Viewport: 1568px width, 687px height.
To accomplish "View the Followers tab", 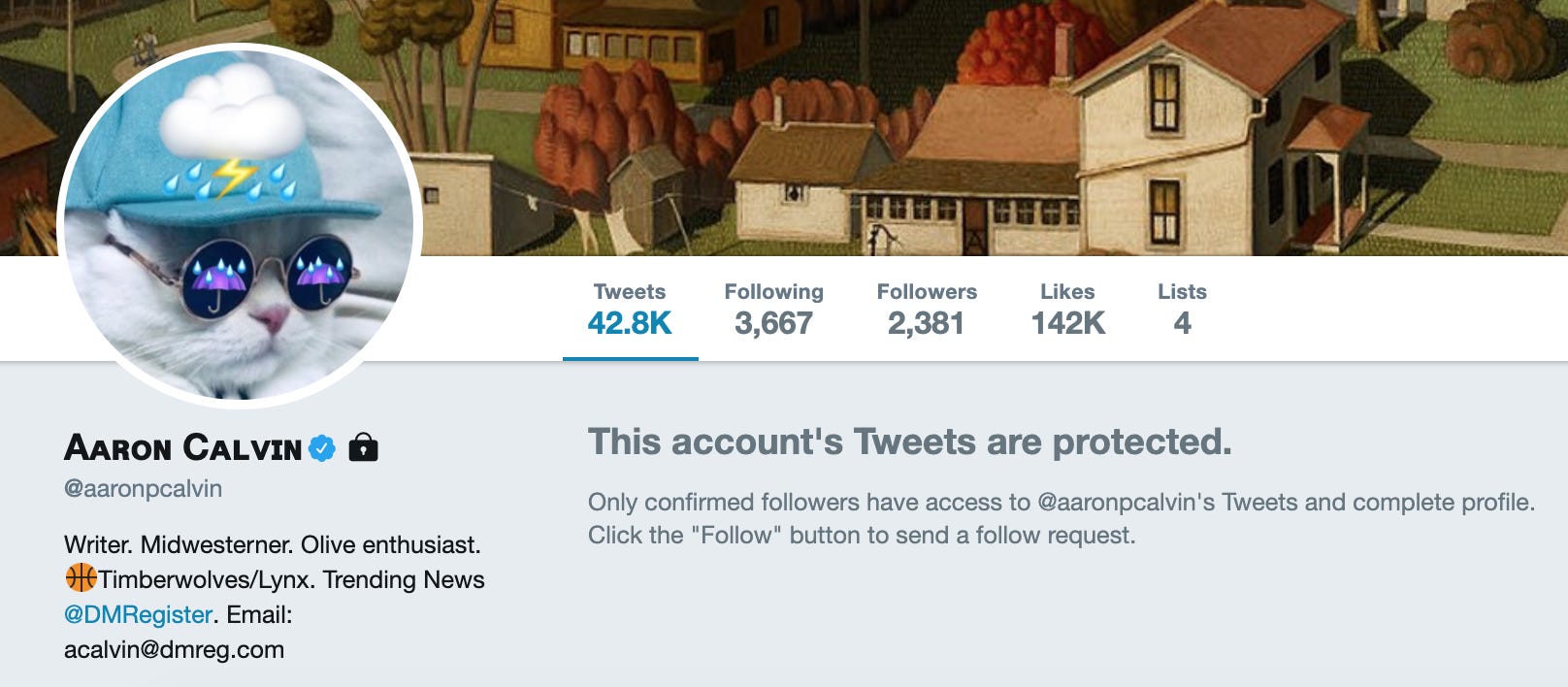I will (927, 310).
